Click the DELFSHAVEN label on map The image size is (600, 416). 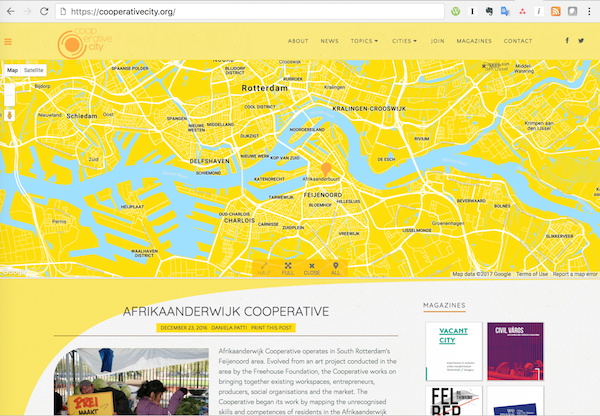(x=210, y=161)
